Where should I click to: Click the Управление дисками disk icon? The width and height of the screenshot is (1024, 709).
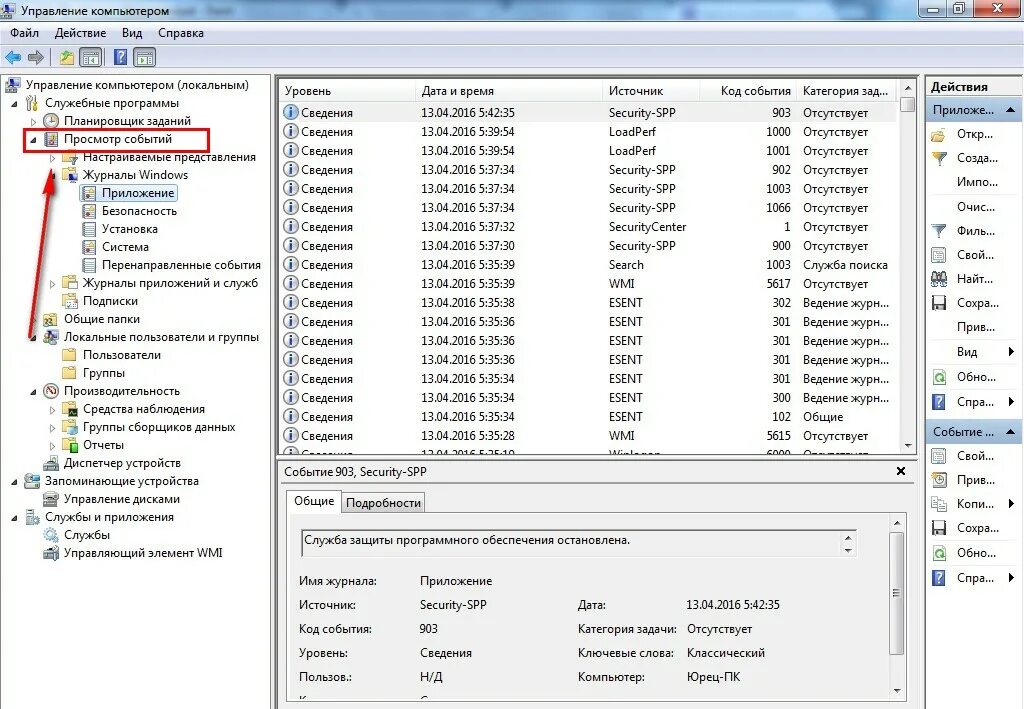click(51, 499)
